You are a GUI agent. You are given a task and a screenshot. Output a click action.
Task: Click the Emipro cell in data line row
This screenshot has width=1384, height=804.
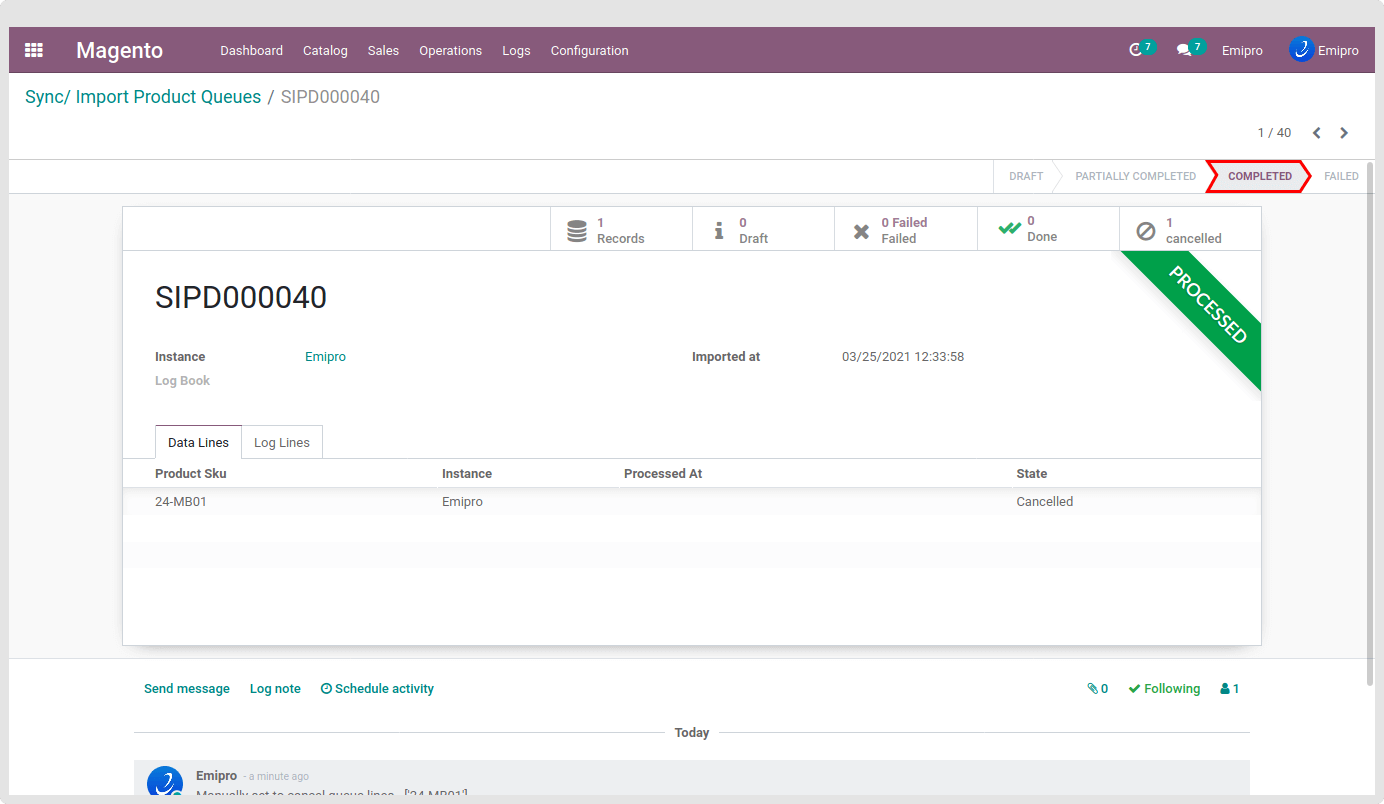pos(462,501)
